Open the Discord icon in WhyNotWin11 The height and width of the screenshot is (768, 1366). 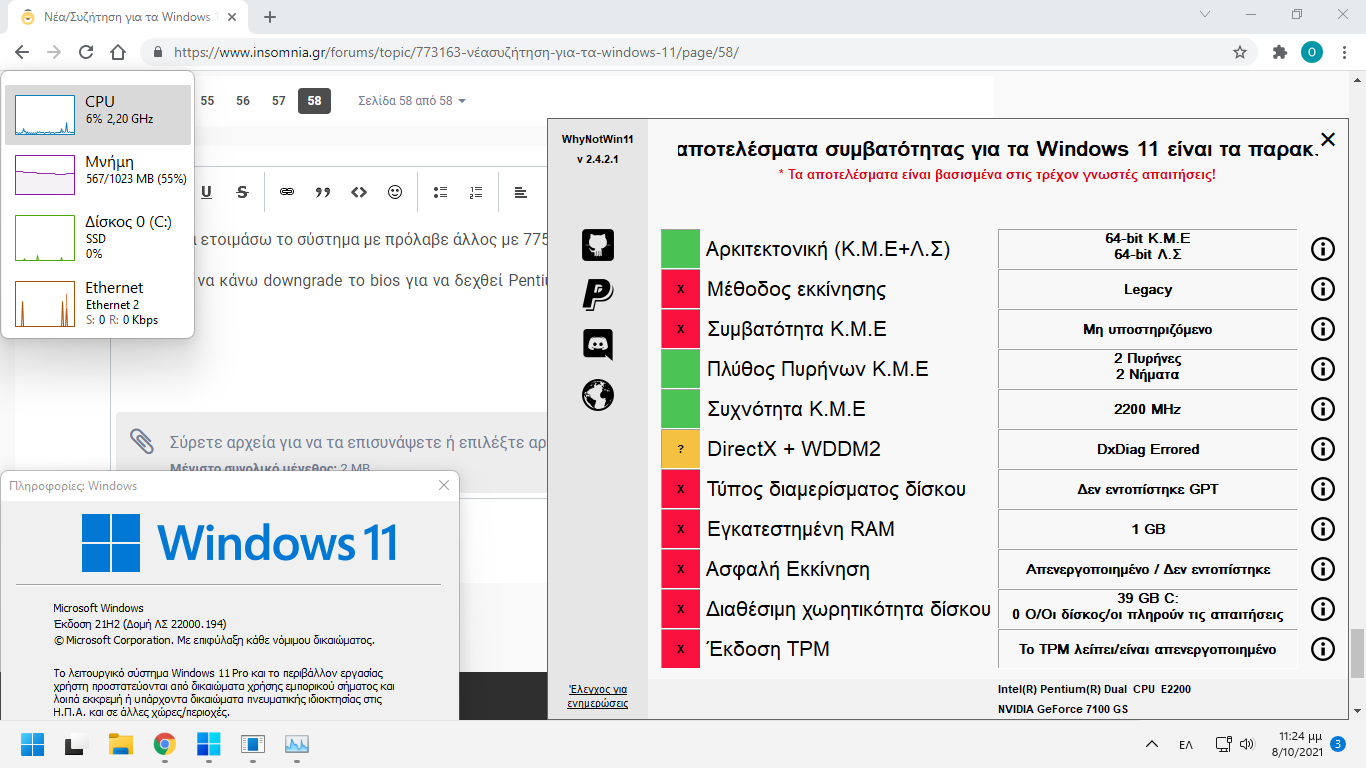tap(598, 345)
